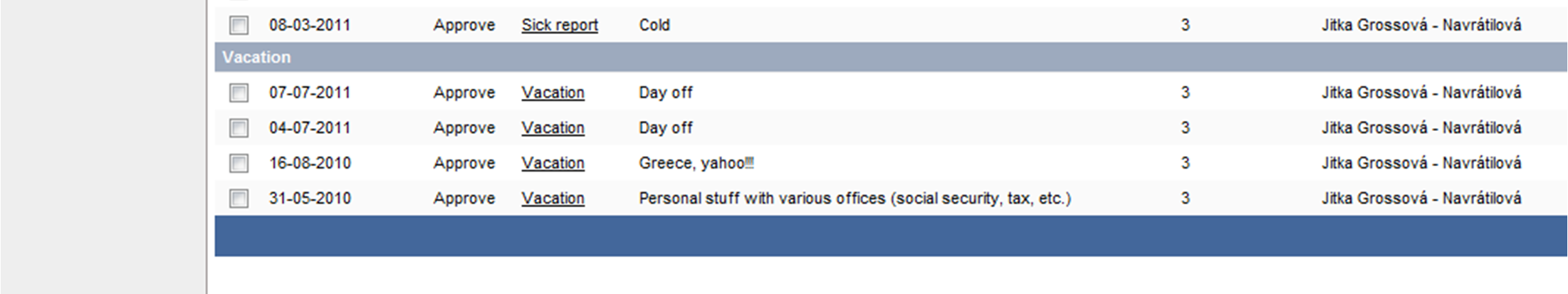Click the 'Day off' text for 04-07-2011
Viewport: 1568px width, 294px height.
[666, 128]
